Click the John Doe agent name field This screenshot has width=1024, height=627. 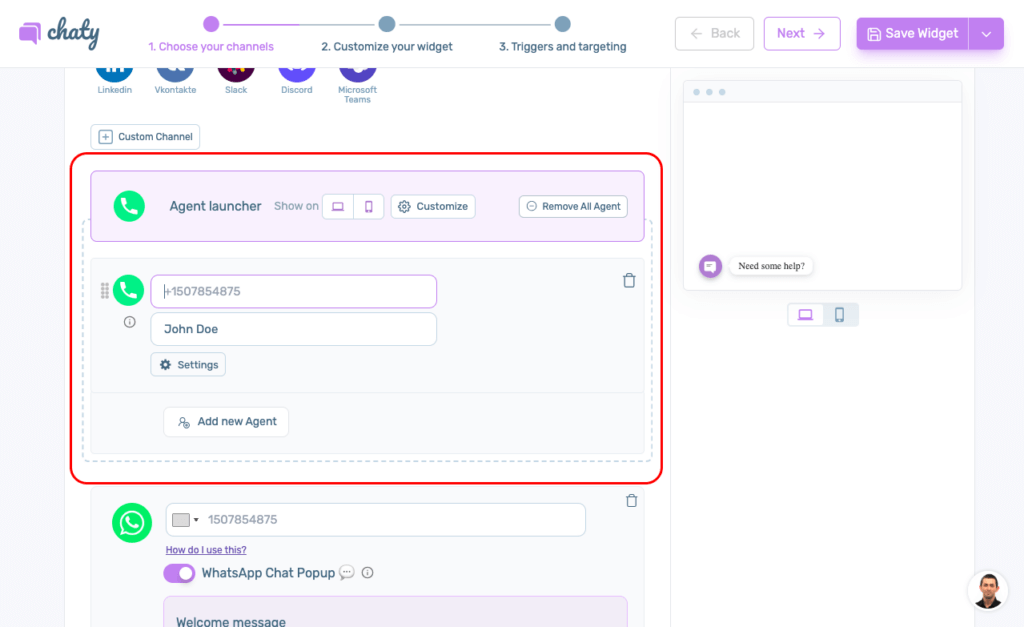coord(293,329)
